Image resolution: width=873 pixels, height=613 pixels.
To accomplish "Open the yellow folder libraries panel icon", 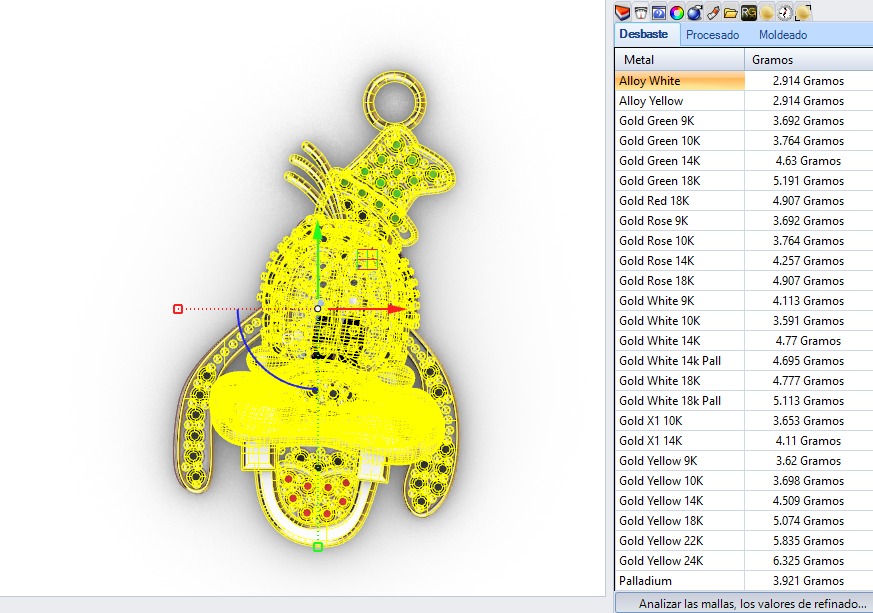I will click(x=730, y=12).
